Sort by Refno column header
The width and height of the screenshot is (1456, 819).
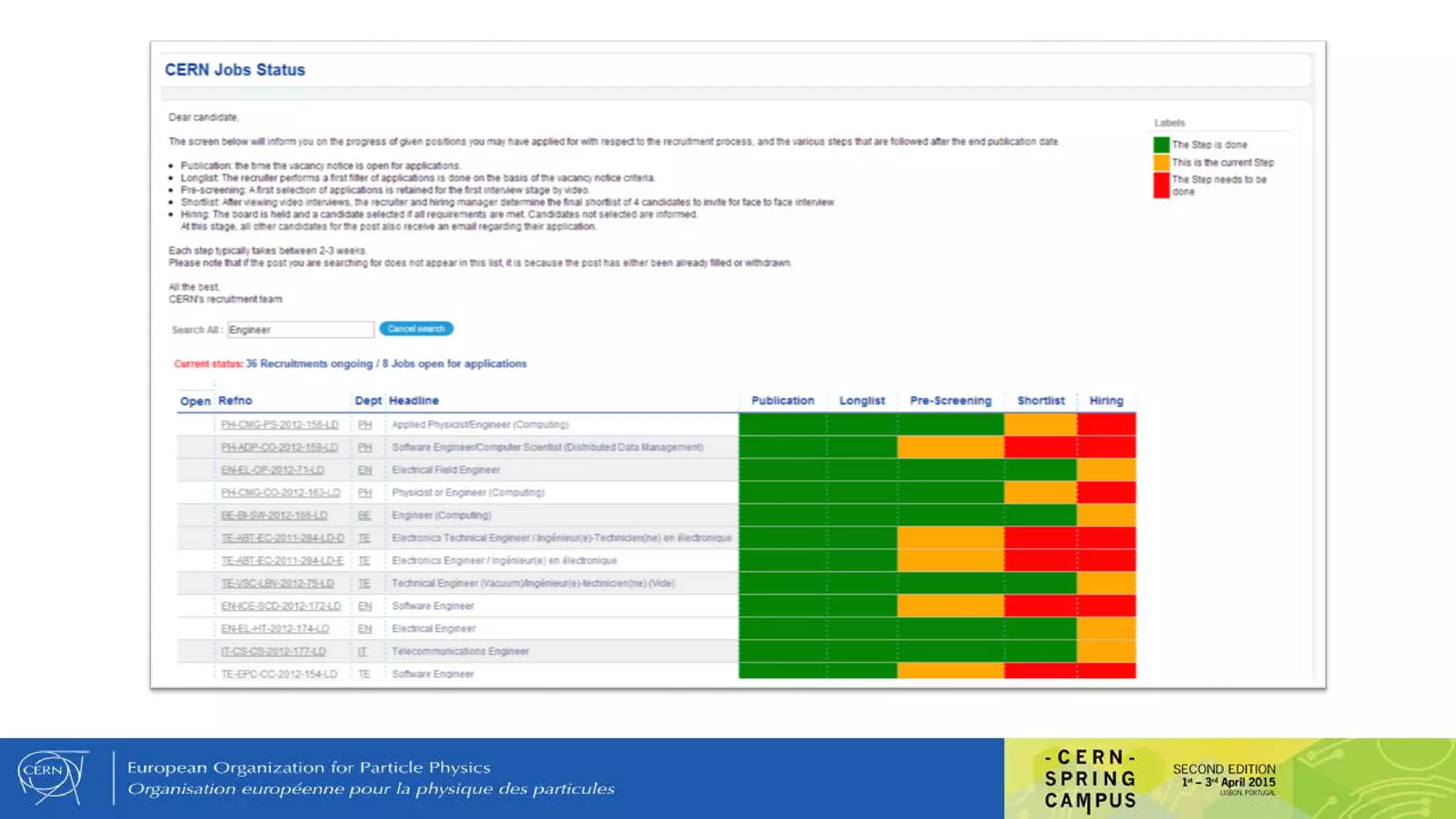(235, 401)
